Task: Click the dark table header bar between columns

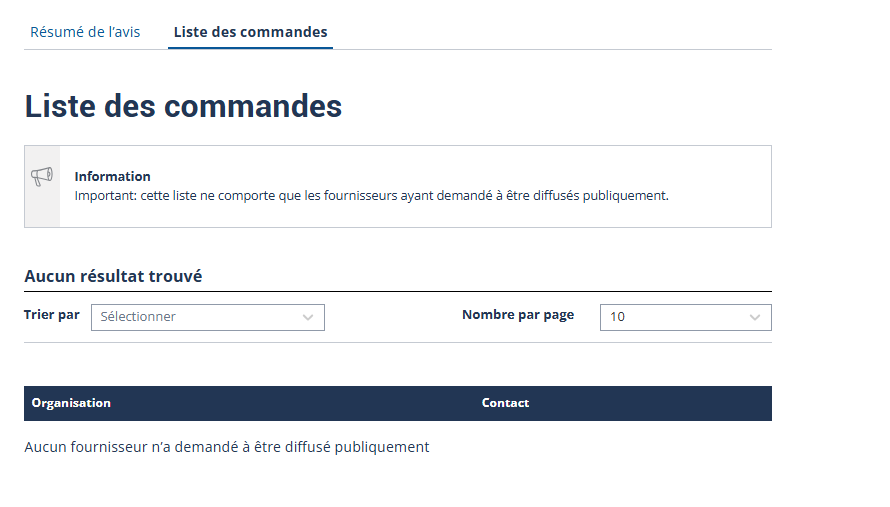Action: (x=295, y=404)
